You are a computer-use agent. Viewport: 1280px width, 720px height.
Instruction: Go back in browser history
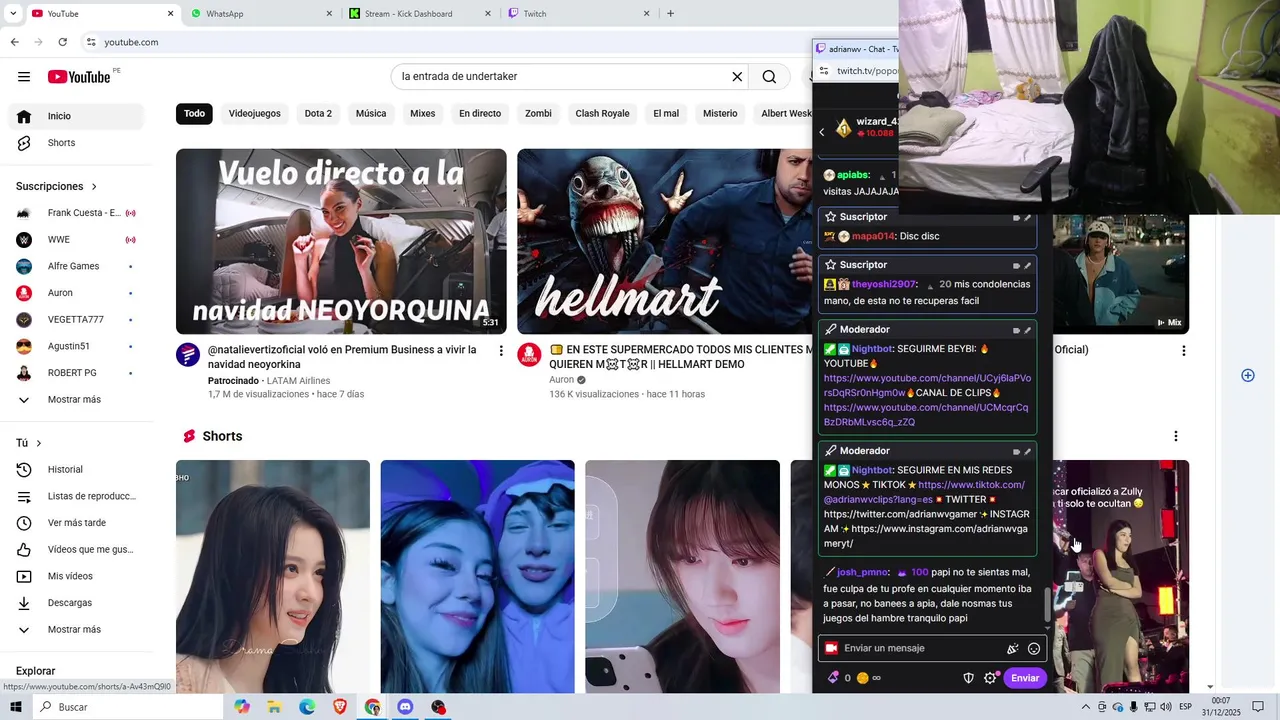coord(15,42)
